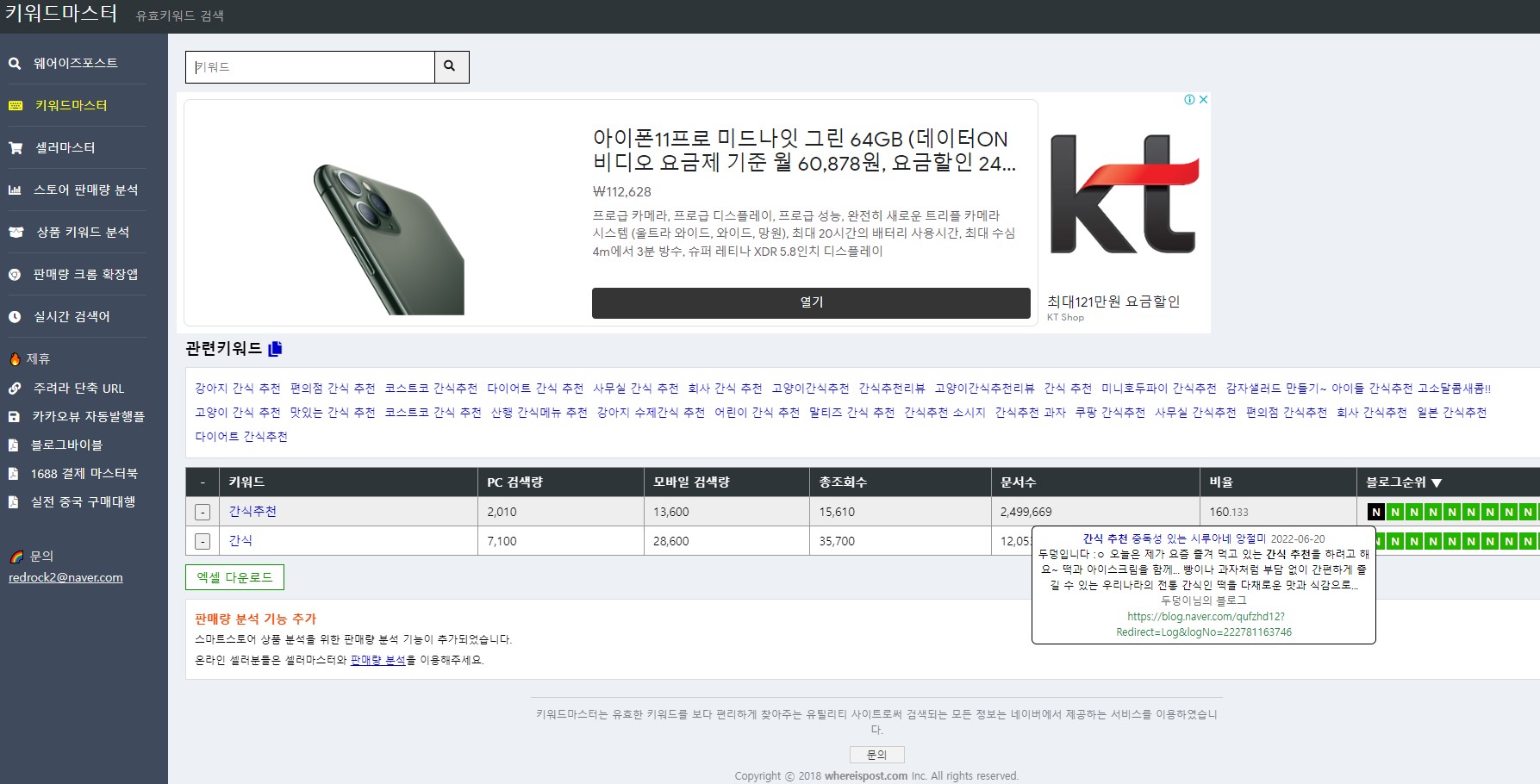Click the ad info icon
This screenshot has width=1540, height=784.
point(1189,100)
